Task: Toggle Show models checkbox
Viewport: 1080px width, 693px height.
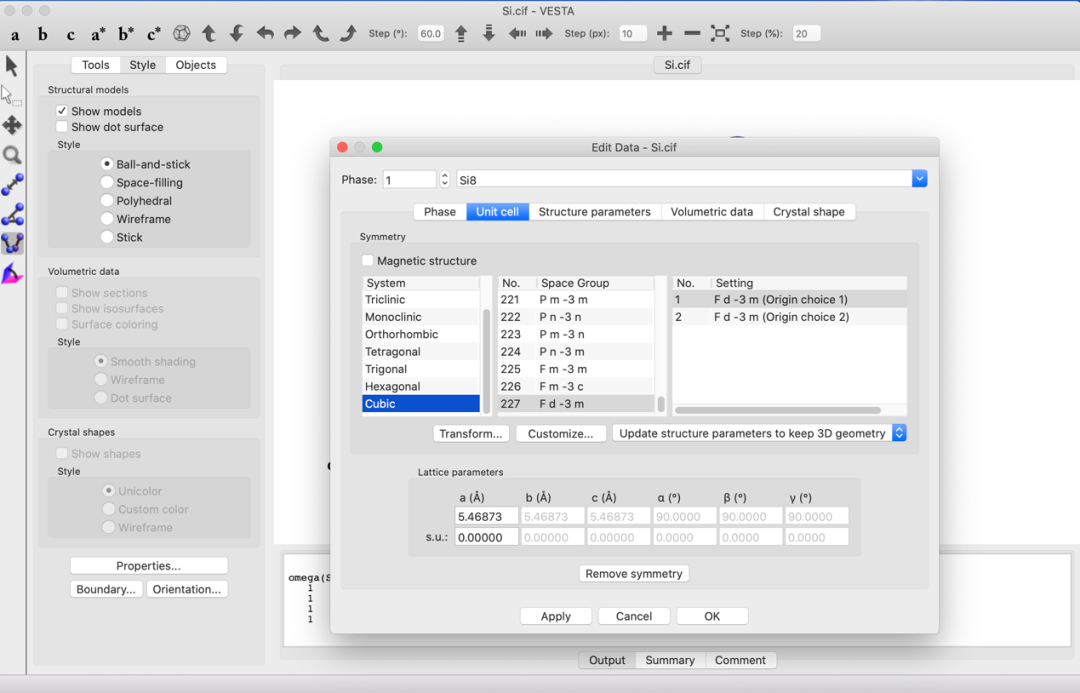Action: tap(62, 111)
